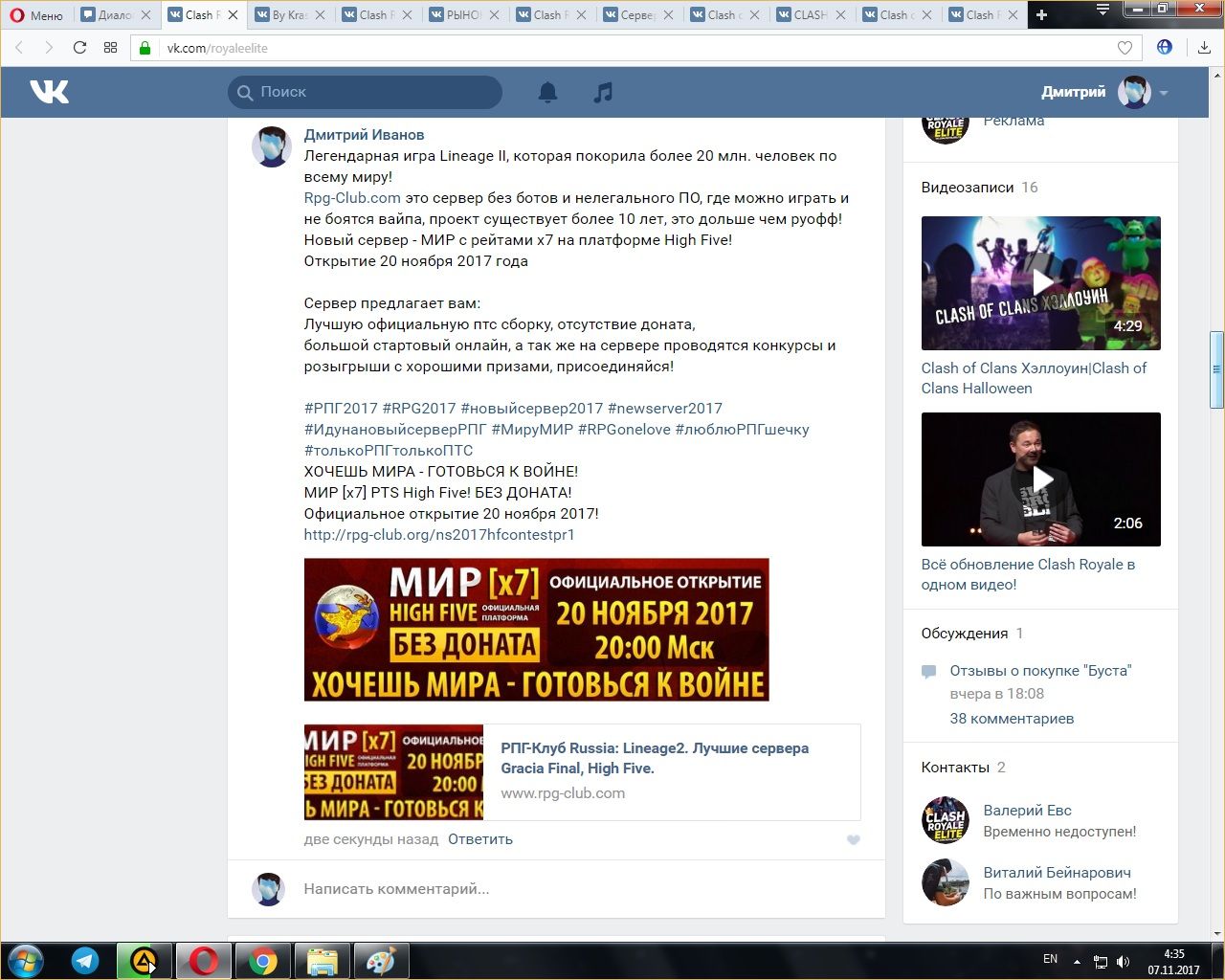The height and width of the screenshot is (980, 1225).
Task: Click Ответить to reply to comment
Action: point(480,839)
